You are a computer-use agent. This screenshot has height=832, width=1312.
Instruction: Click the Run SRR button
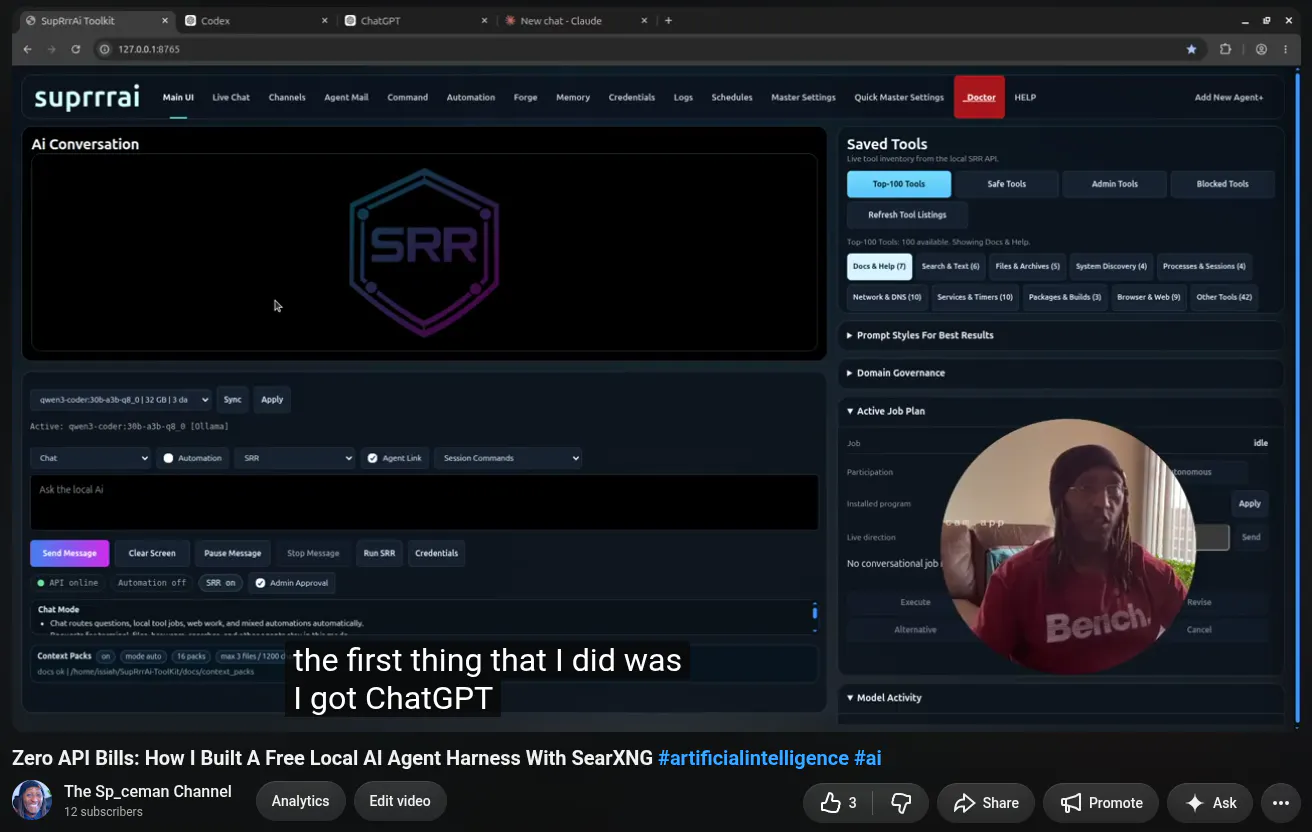tap(379, 553)
